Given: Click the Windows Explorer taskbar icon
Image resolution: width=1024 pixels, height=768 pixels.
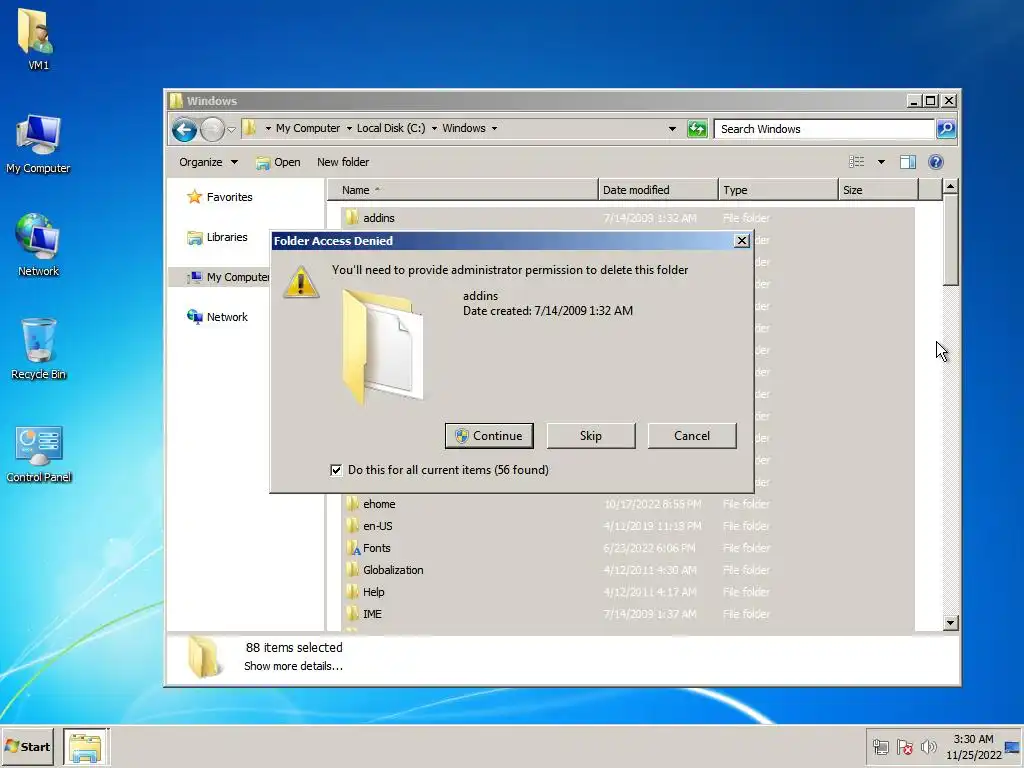Looking at the screenshot, I should click(86, 747).
